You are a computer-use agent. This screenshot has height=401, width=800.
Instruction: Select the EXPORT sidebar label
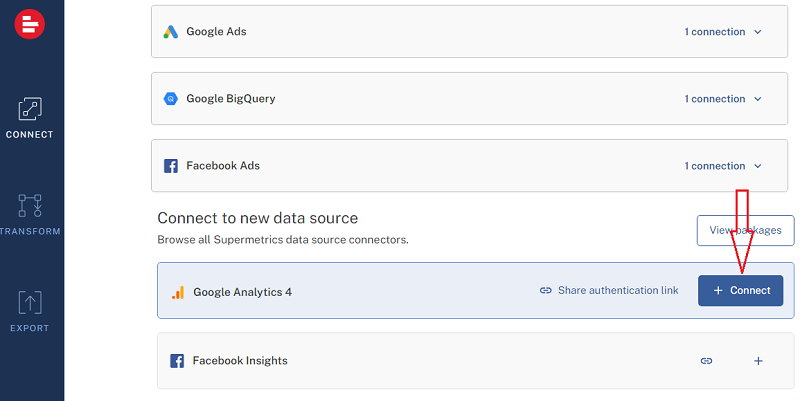[30, 328]
